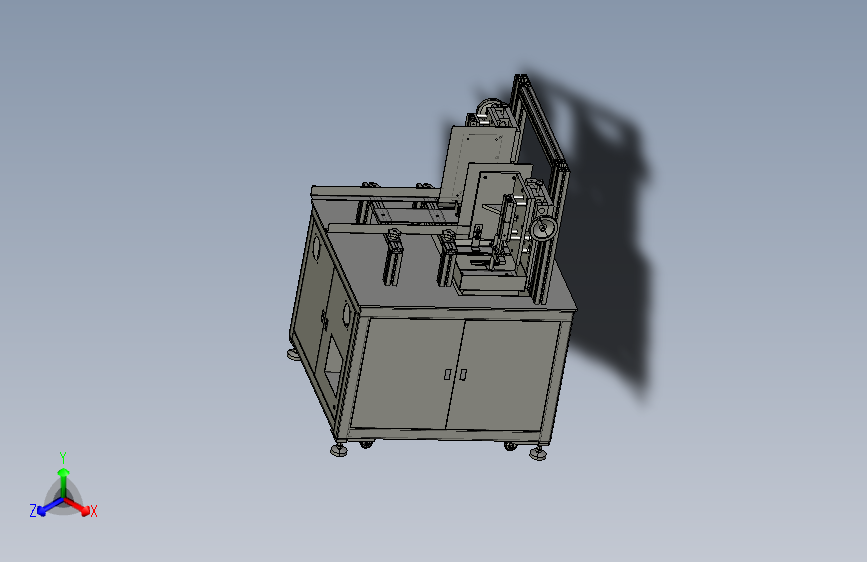The image size is (867, 562).
Task: Click the blue Z axis arrow of the triad
Action: (50, 506)
